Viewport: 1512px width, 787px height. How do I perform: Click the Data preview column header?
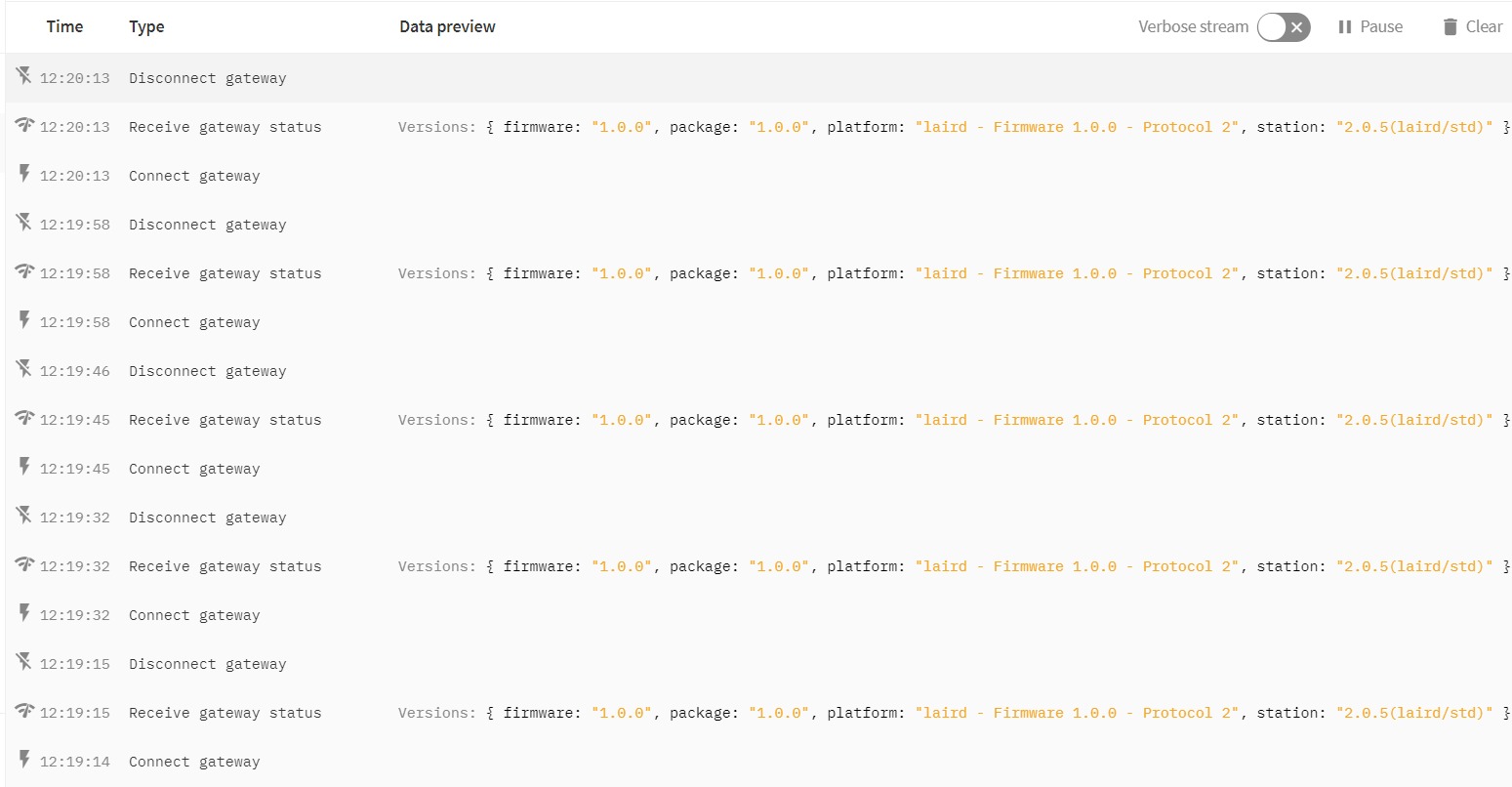point(447,27)
